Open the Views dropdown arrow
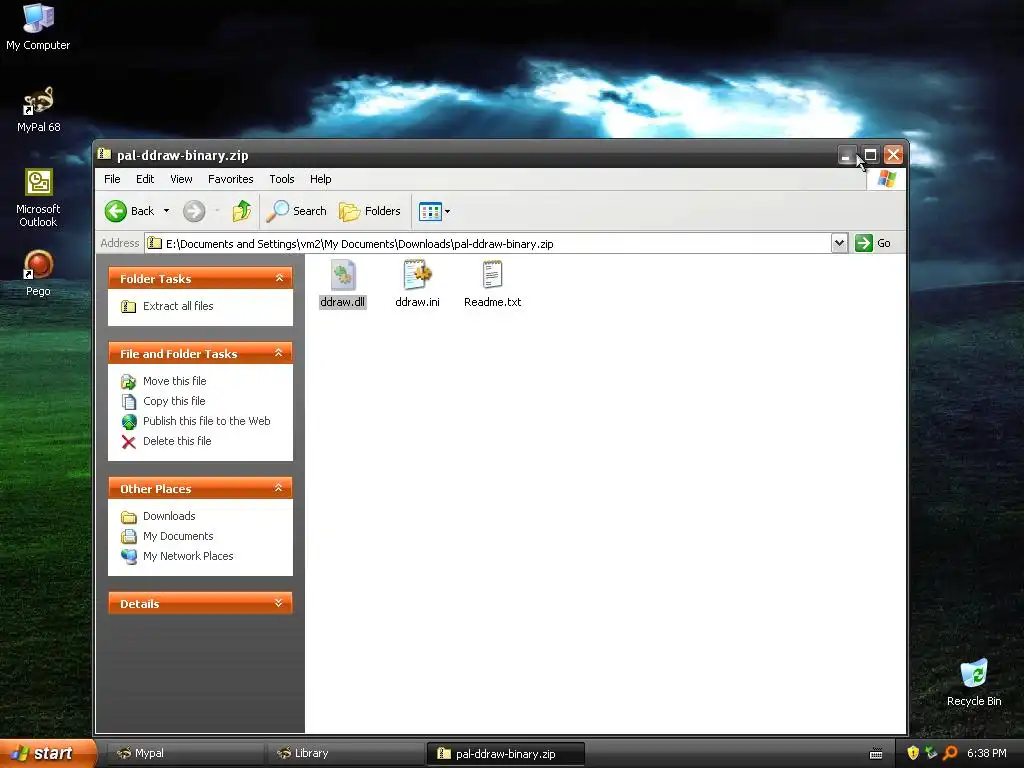This screenshot has height=768, width=1024. tap(447, 212)
